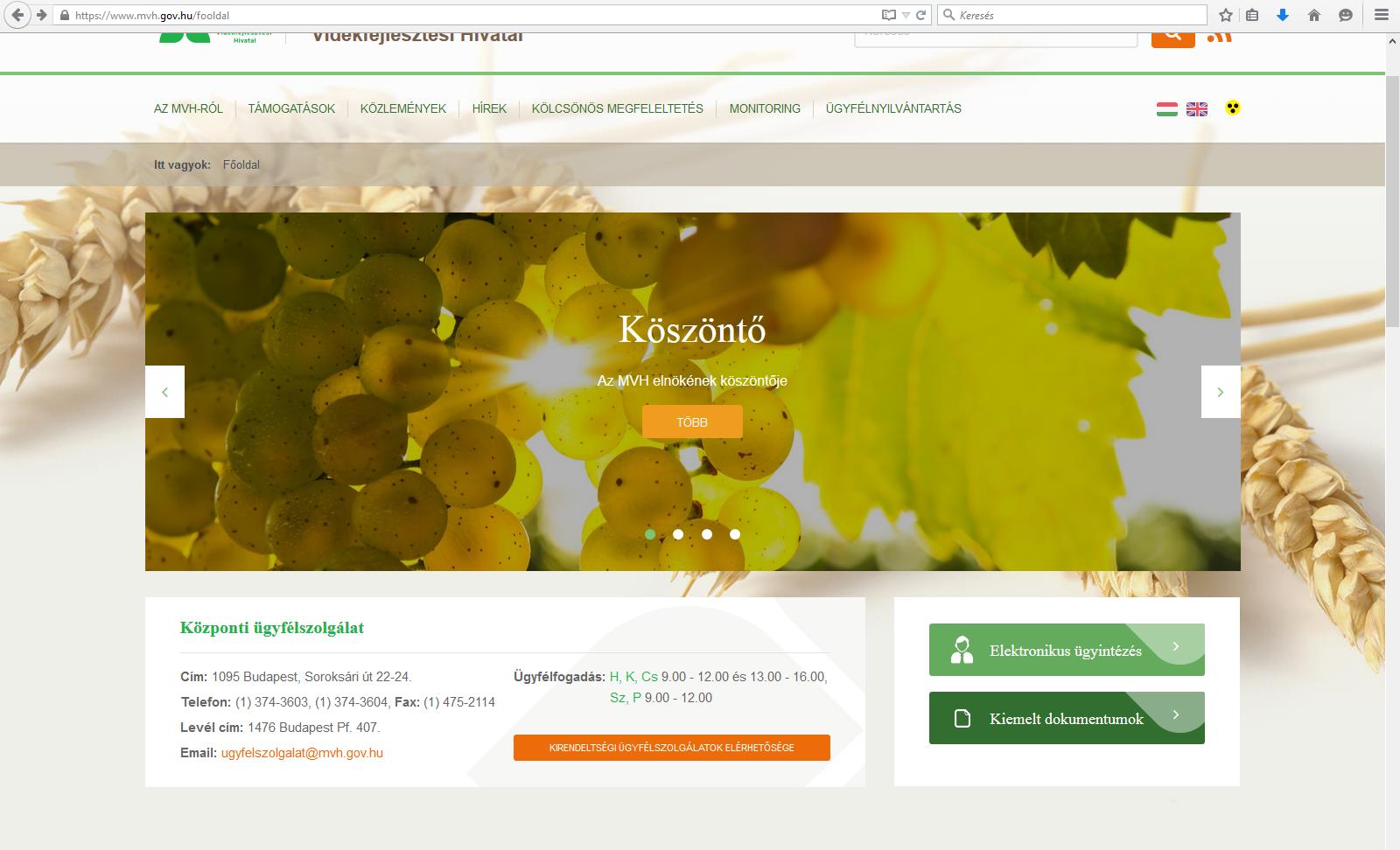Show bookmarks list icon

(x=1252, y=15)
